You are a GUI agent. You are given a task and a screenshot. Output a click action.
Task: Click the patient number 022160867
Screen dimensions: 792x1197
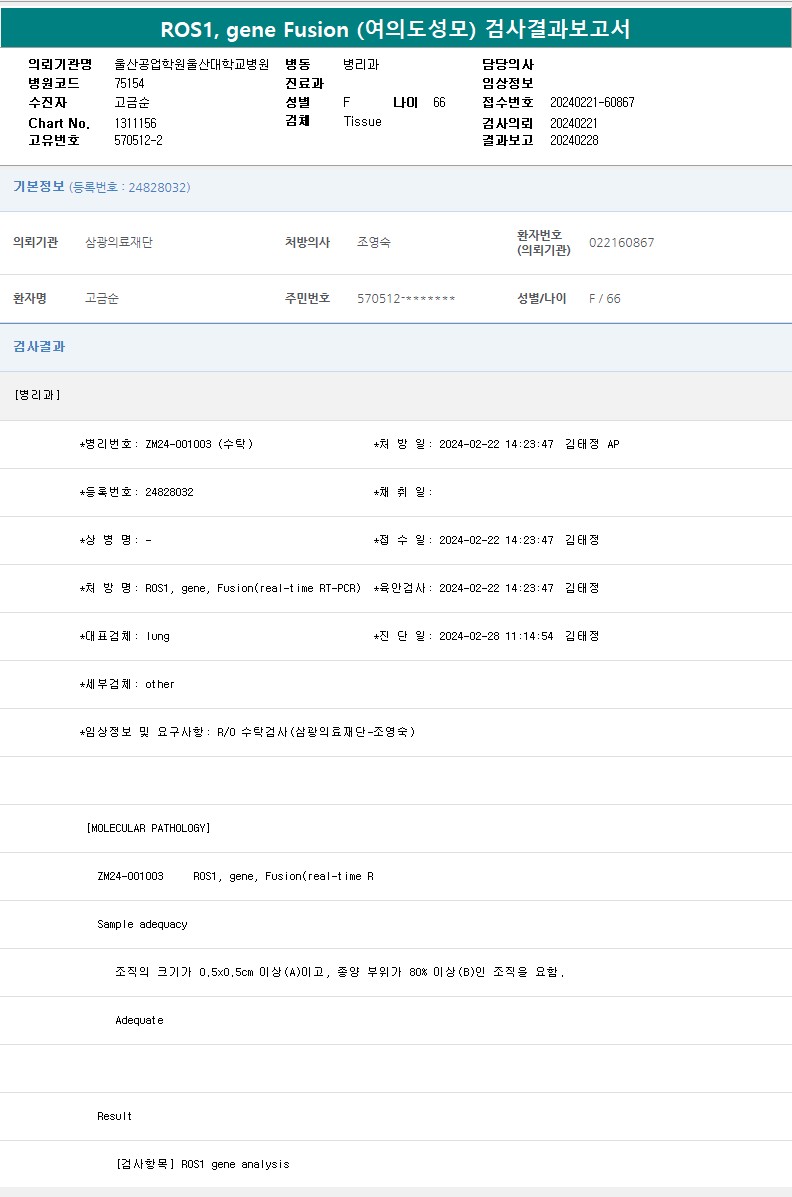[x=621, y=243]
